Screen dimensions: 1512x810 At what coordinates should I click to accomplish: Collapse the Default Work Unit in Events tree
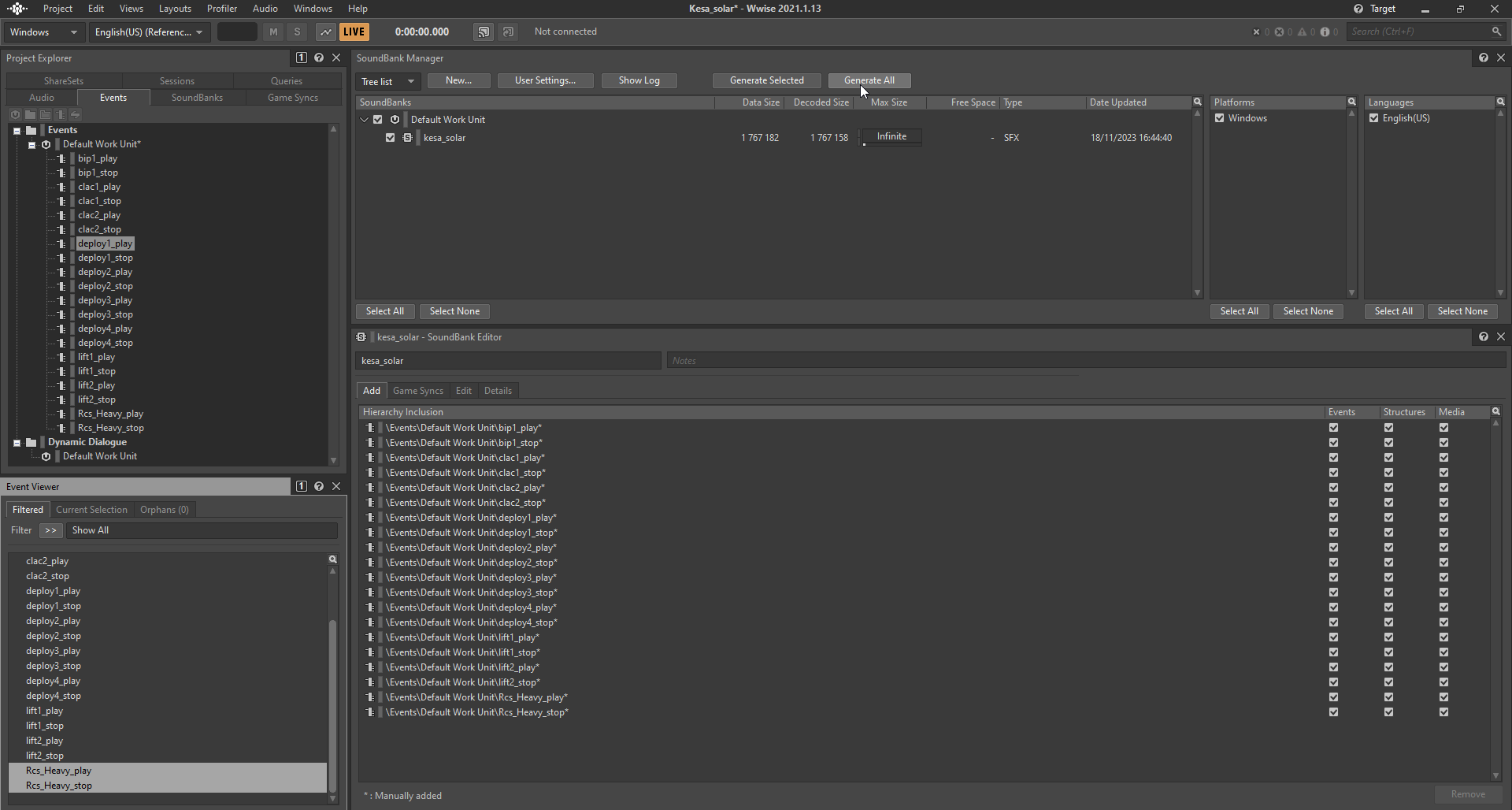[31, 145]
